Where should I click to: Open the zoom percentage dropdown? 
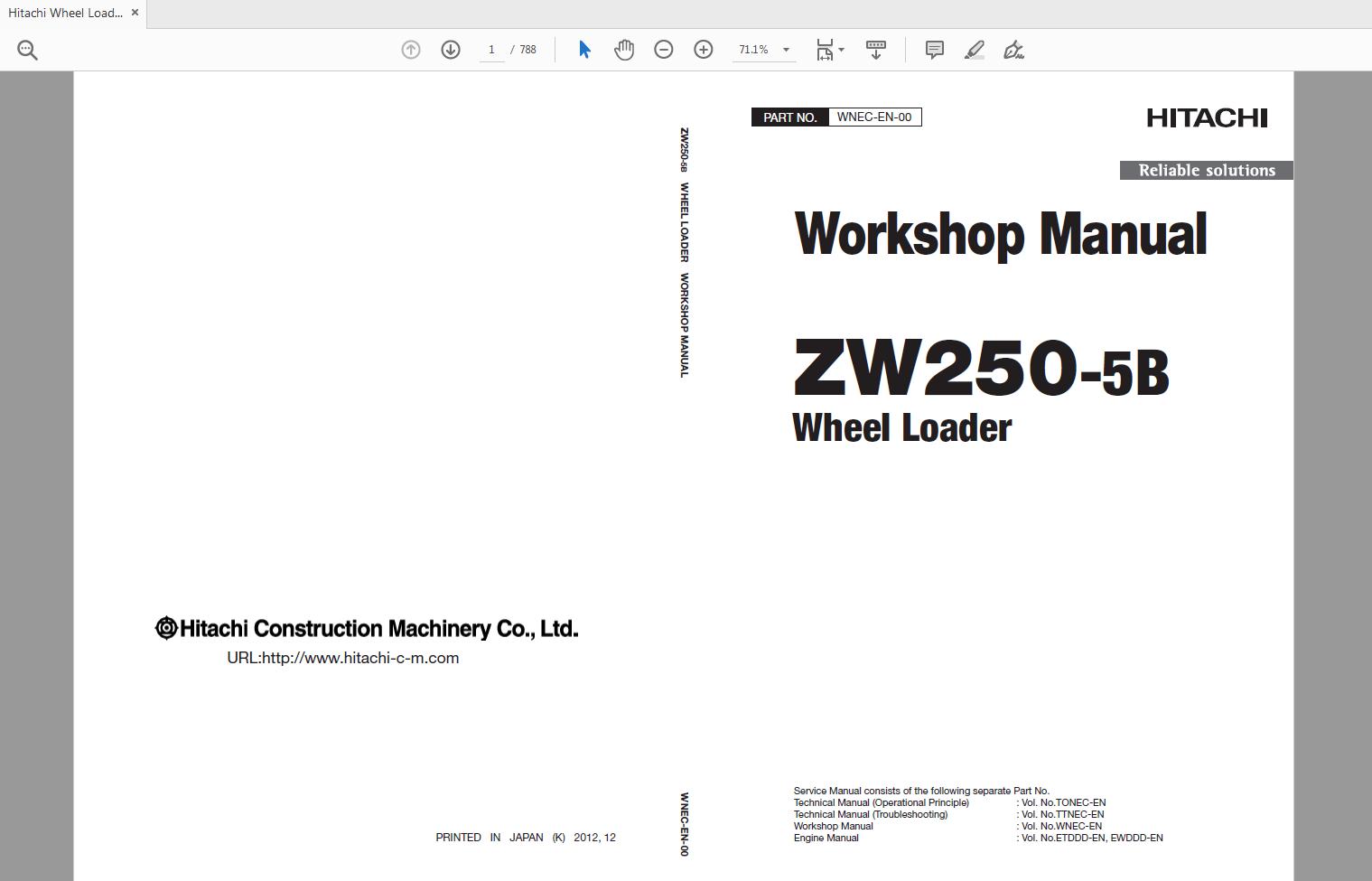point(784,50)
